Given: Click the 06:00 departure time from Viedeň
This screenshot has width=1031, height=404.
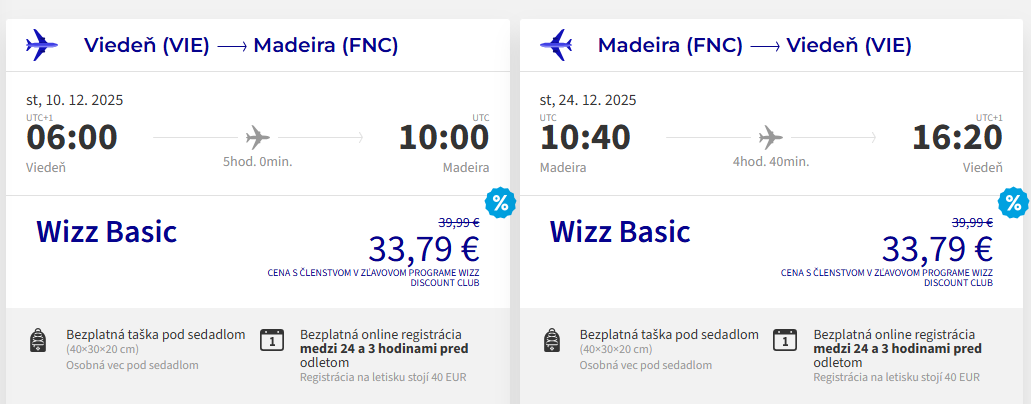Looking at the screenshot, I should 72,138.
